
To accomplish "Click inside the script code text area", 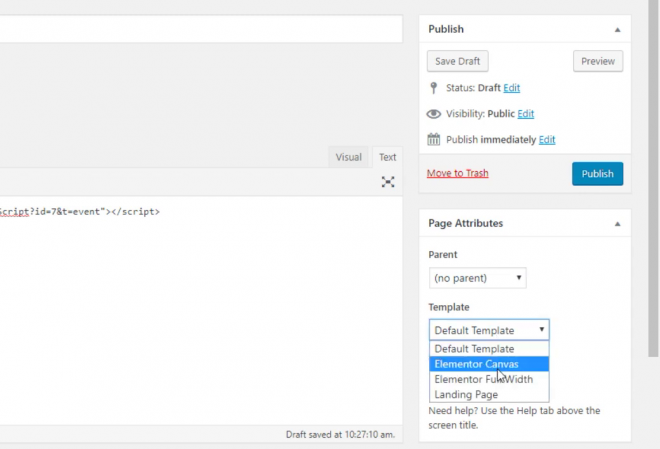I will pos(201,310).
